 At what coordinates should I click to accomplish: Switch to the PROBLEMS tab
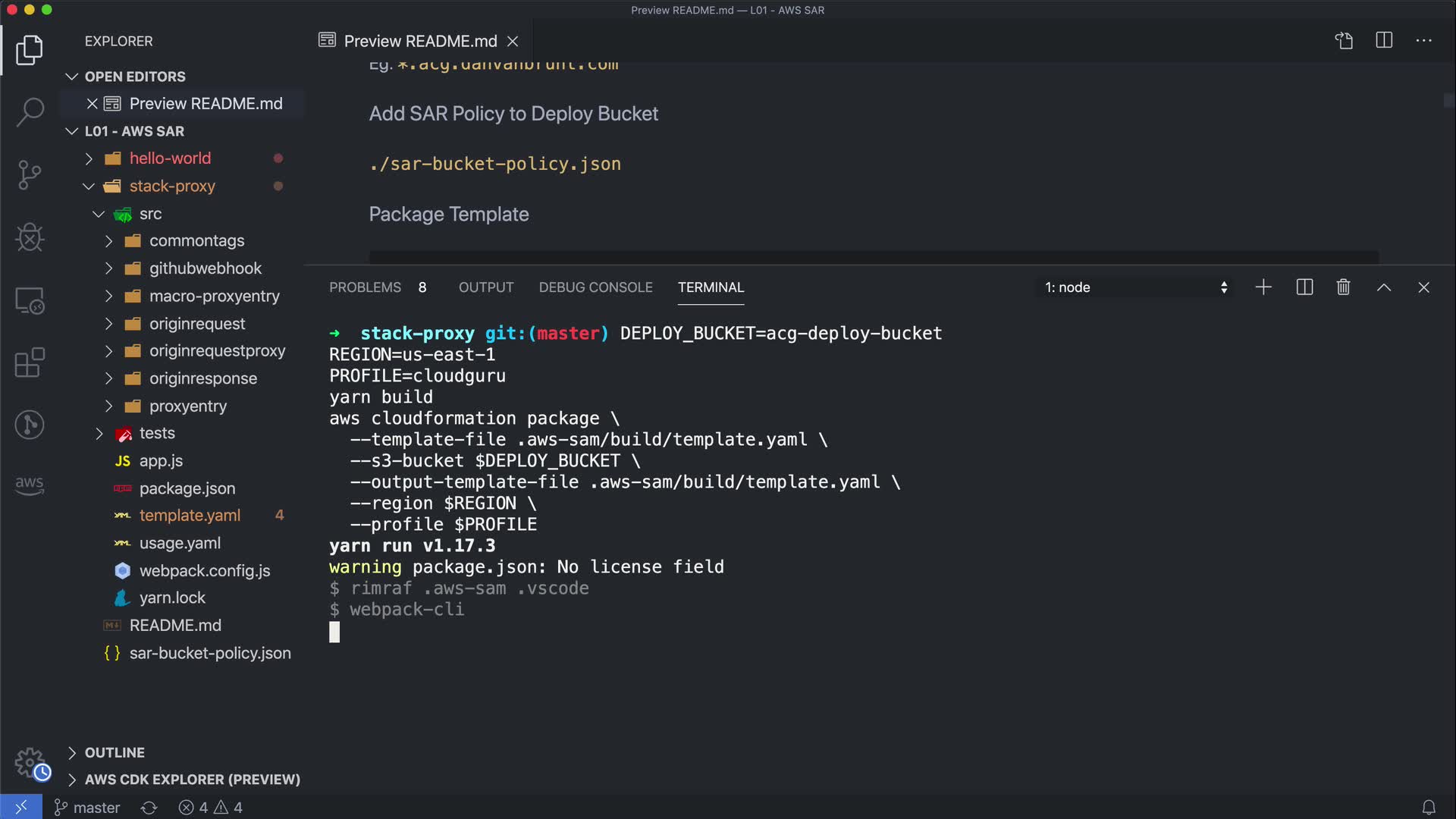[365, 287]
